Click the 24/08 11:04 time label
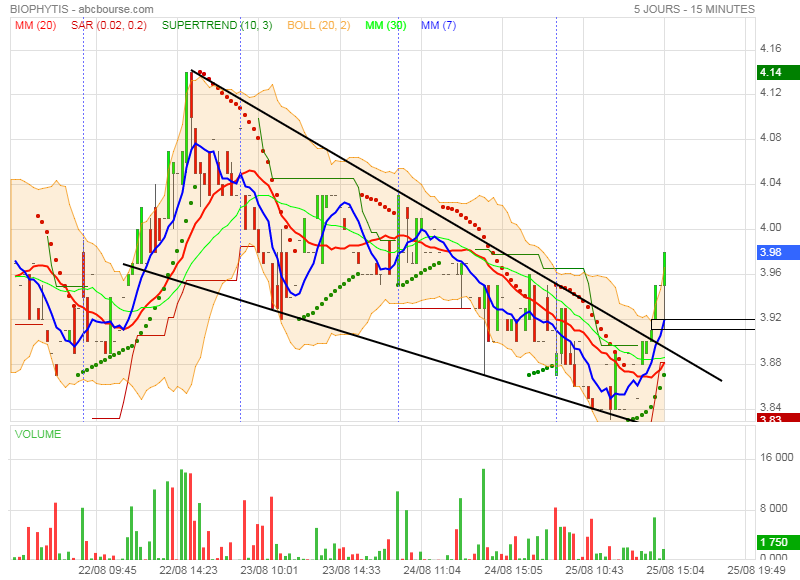Screen dimensions: 800x580 432,570
